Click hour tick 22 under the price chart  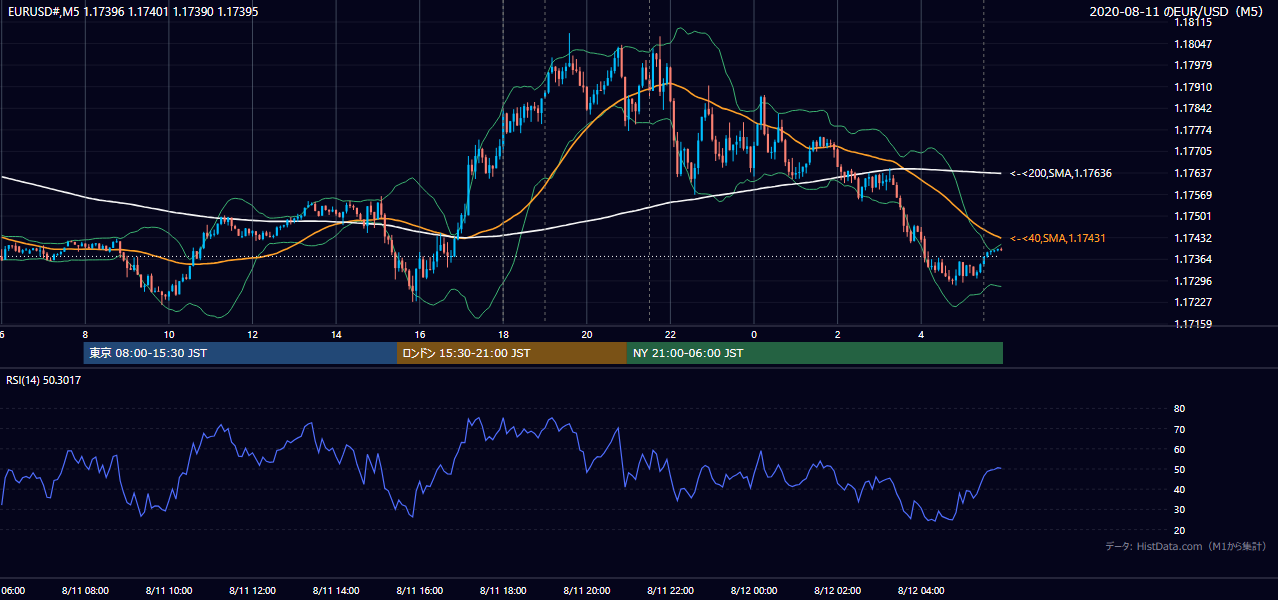pyautogui.click(x=670, y=334)
